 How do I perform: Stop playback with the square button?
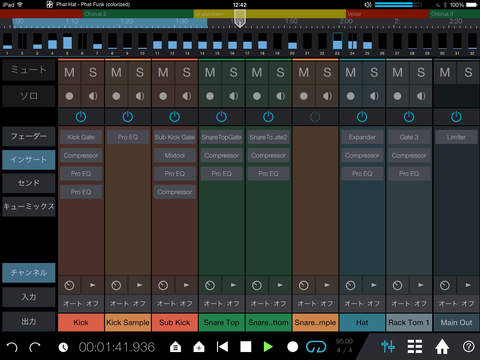[x=246, y=347]
